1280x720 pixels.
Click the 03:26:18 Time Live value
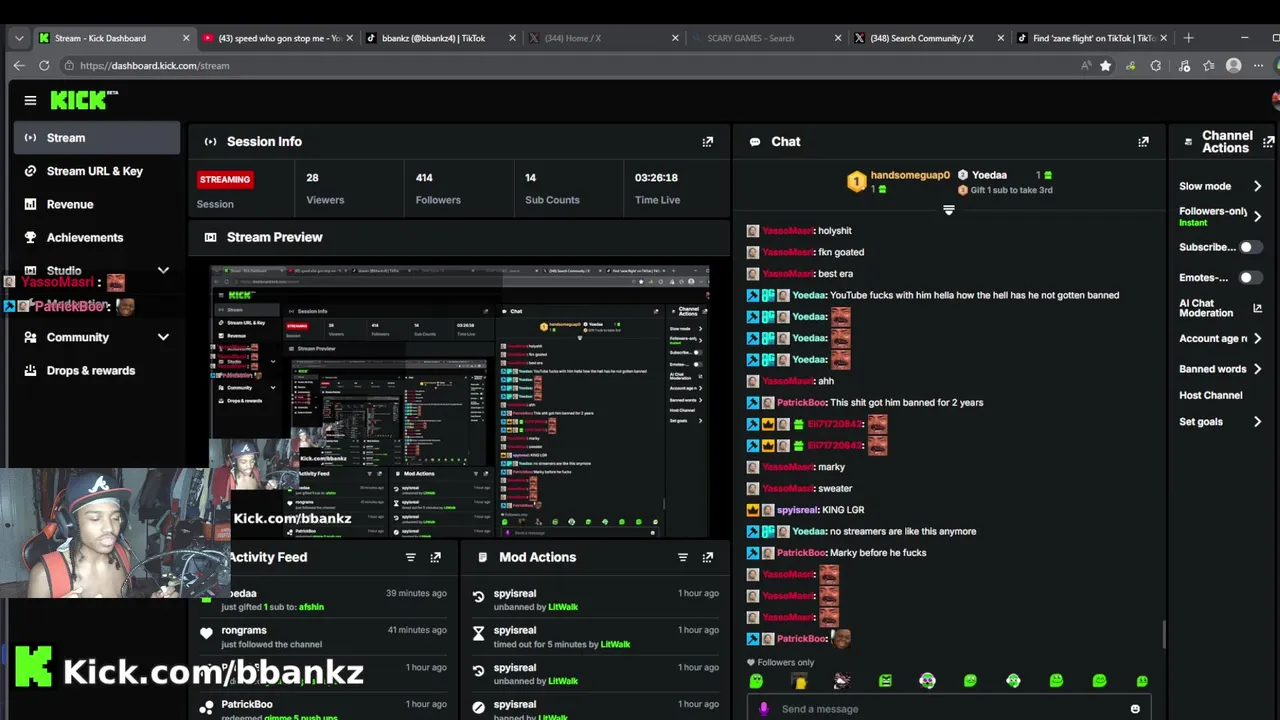[656, 178]
